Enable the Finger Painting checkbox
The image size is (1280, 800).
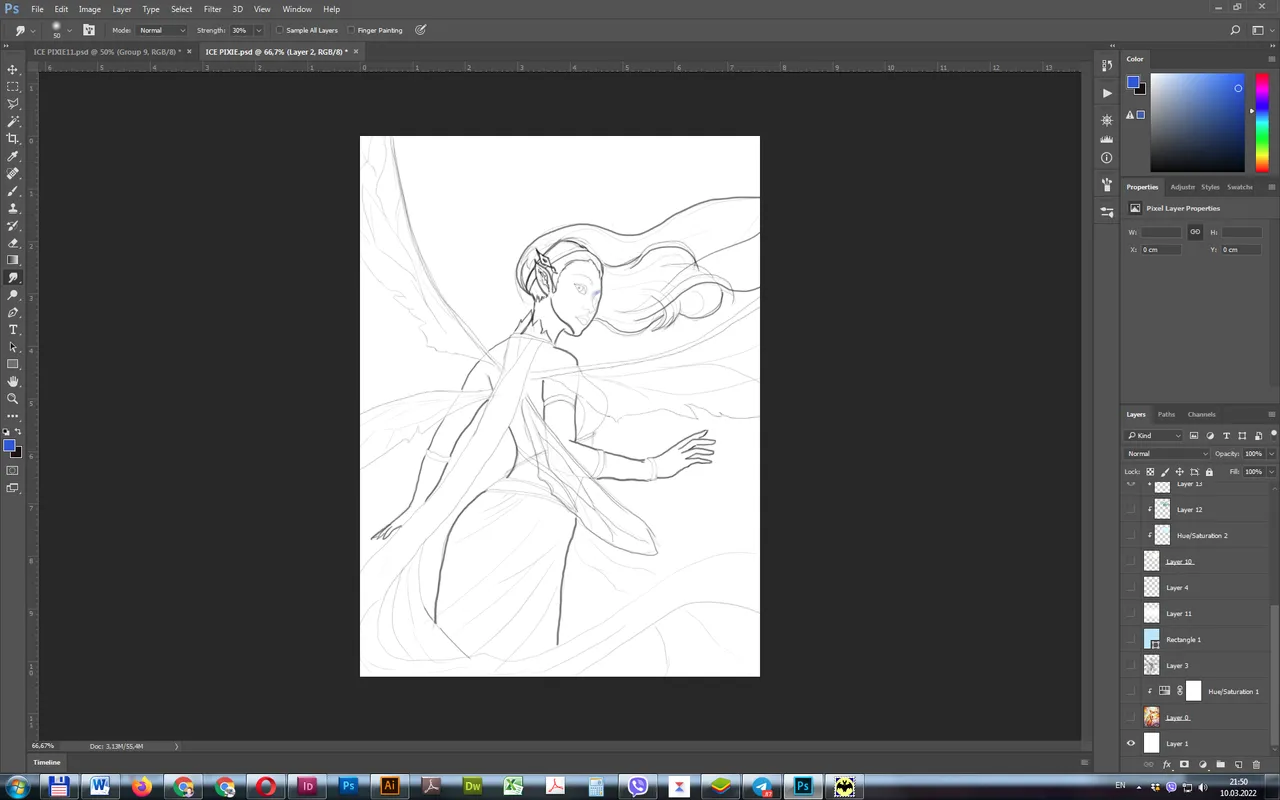point(351,30)
